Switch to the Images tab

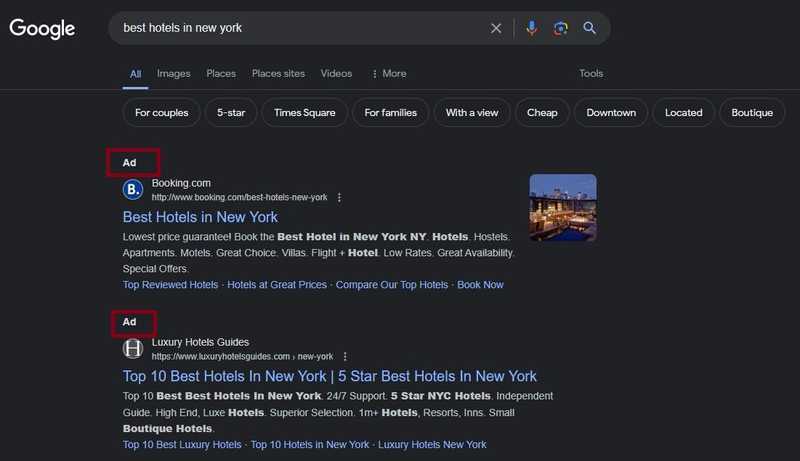[x=173, y=73]
